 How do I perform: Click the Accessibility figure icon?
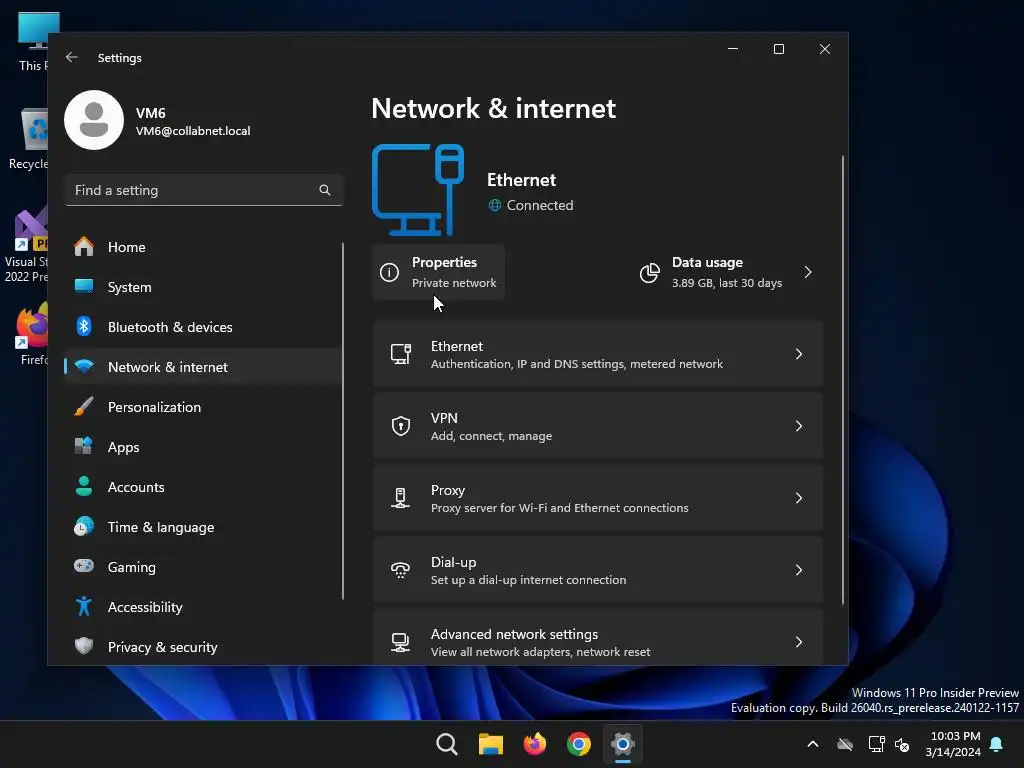(x=84, y=607)
